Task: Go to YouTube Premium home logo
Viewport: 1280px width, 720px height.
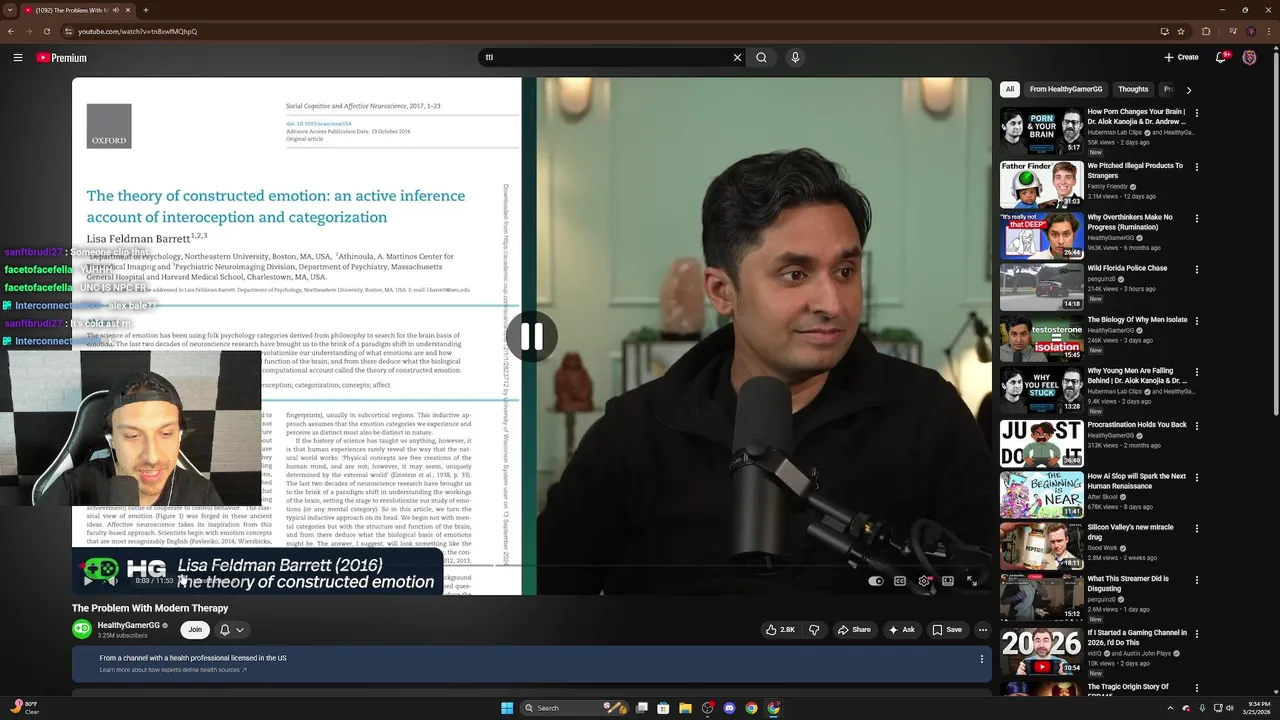Action: (62, 57)
